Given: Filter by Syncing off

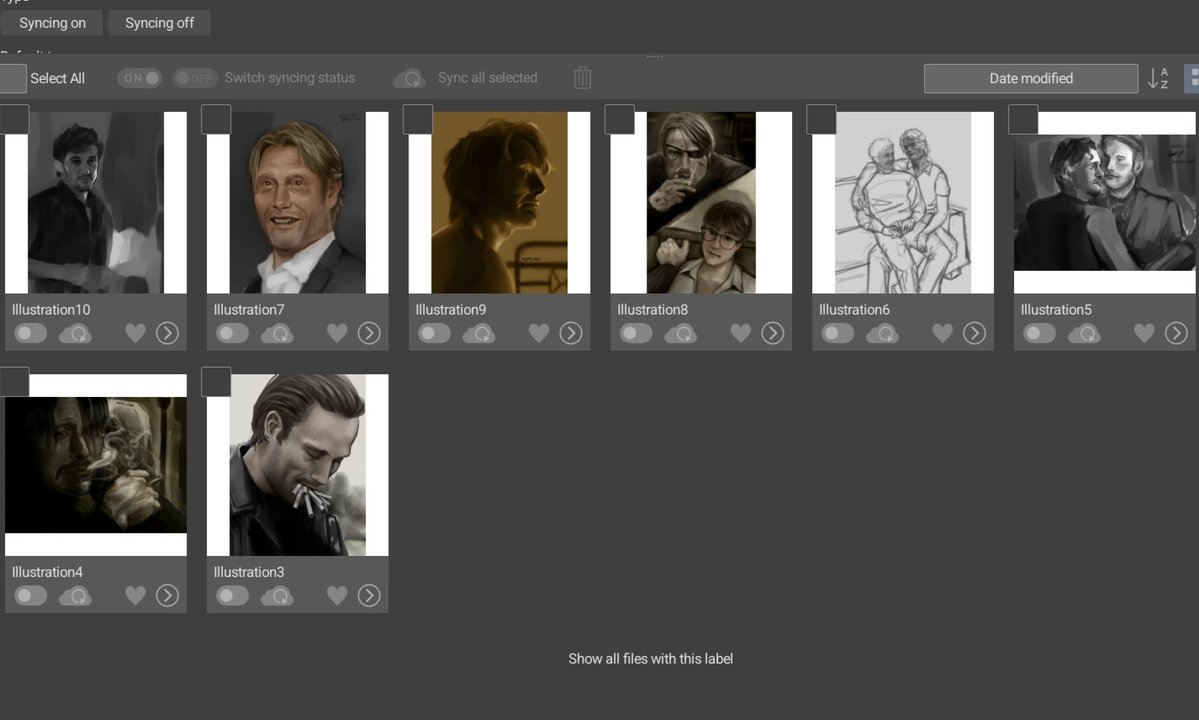Looking at the screenshot, I should [159, 23].
